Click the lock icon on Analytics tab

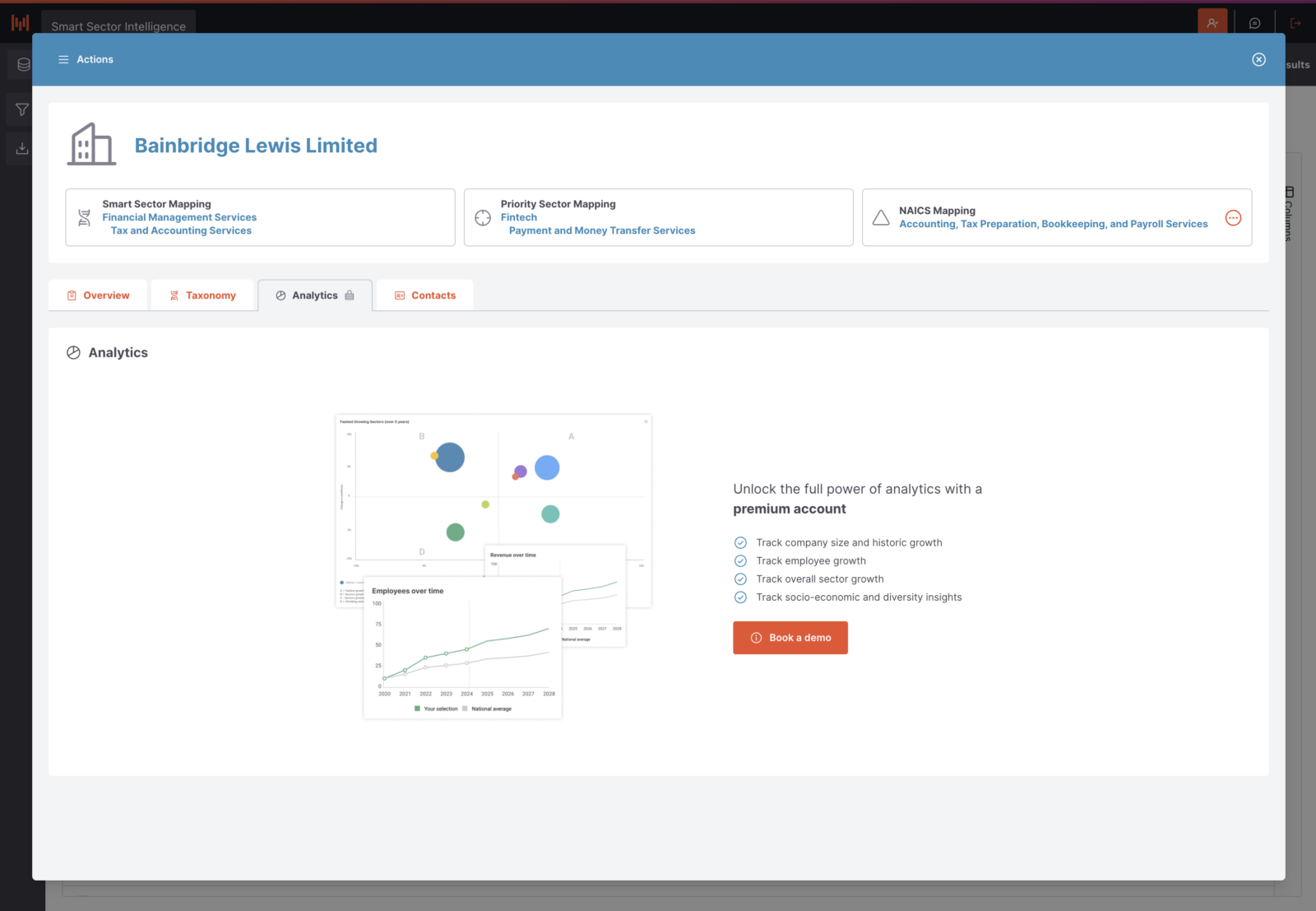click(350, 295)
